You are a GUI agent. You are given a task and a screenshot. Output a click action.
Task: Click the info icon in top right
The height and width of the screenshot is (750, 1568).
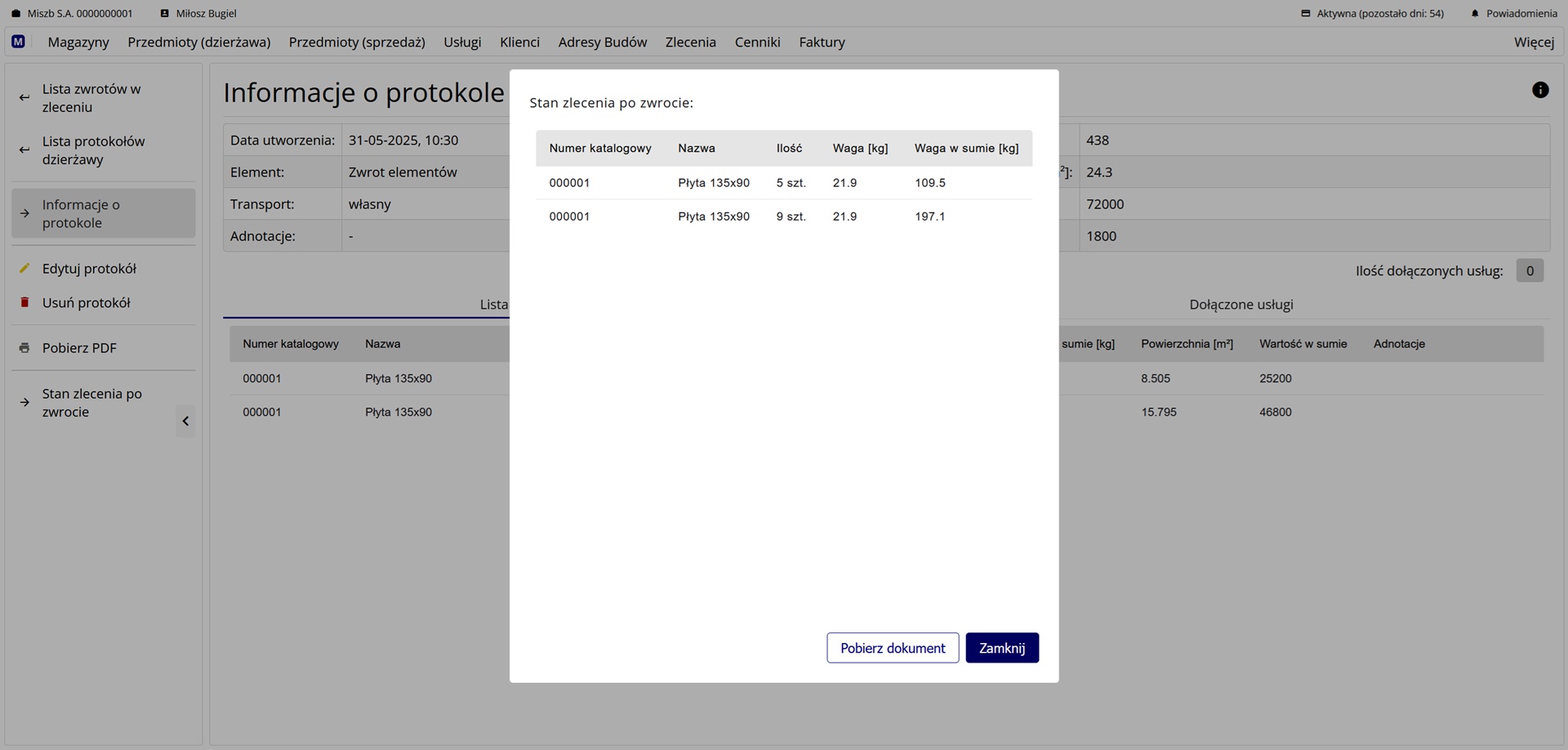point(1539,90)
